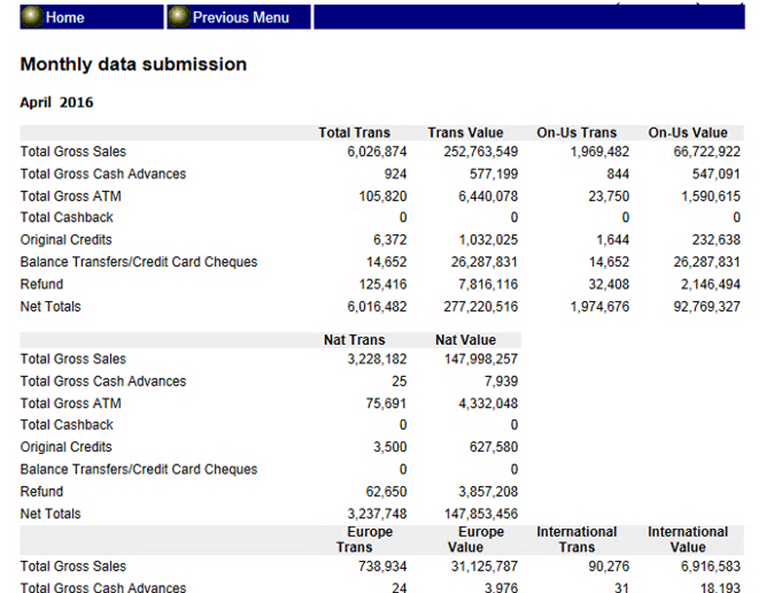Select the On-Us Value column header
The width and height of the screenshot is (766, 593).
(x=688, y=132)
